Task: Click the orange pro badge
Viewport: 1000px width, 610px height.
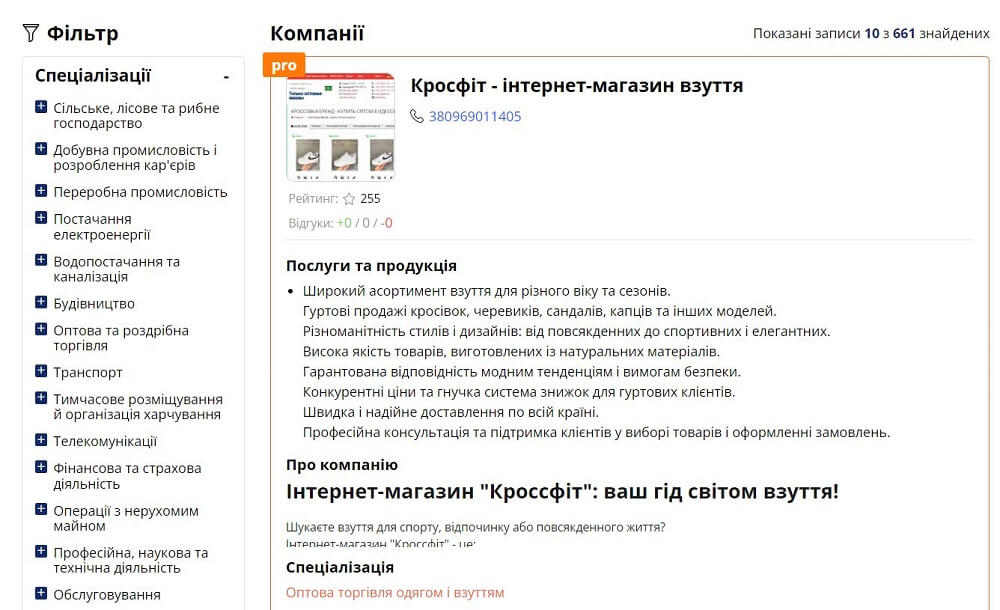Action: pos(284,65)
